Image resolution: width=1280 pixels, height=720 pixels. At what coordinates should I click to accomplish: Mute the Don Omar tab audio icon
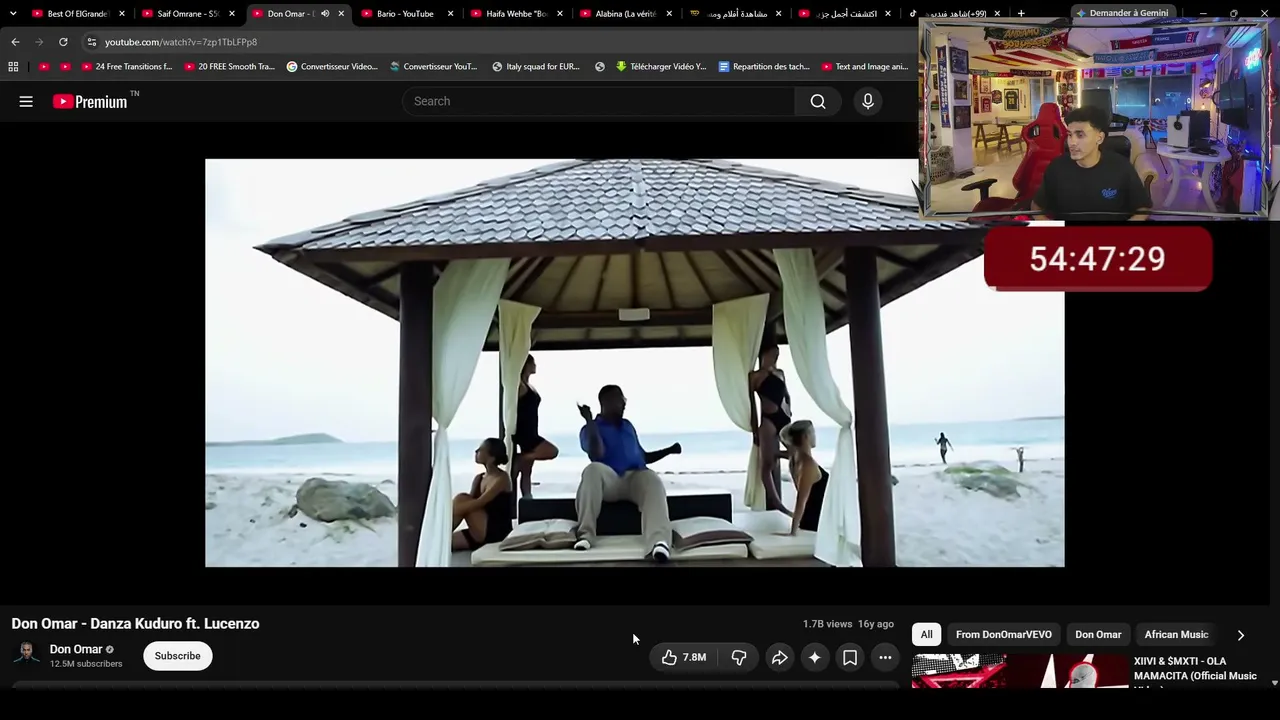[325, 14]
